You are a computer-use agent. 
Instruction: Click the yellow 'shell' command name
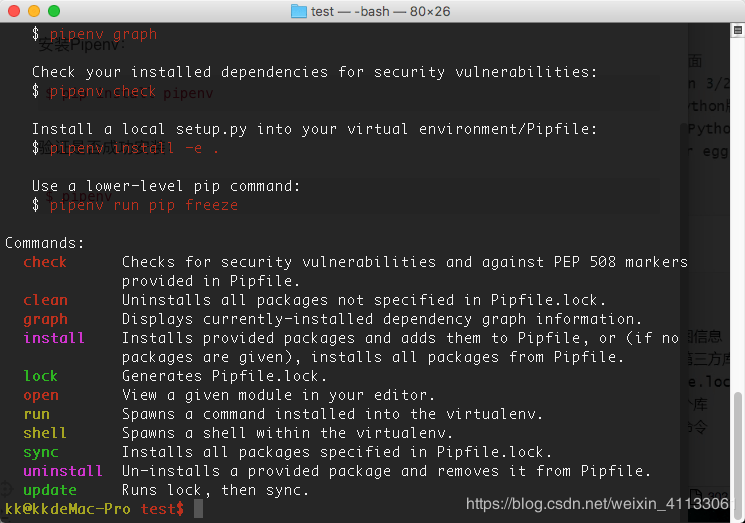45,433
